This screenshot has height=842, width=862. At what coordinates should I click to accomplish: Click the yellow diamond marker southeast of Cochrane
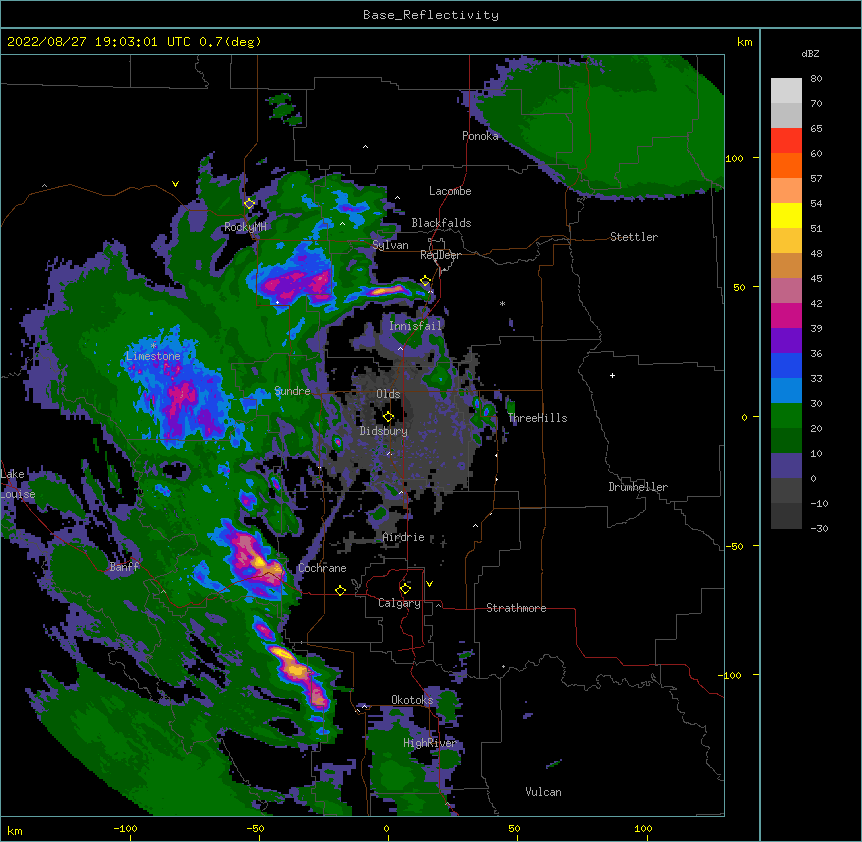click(x=340, y=591)
